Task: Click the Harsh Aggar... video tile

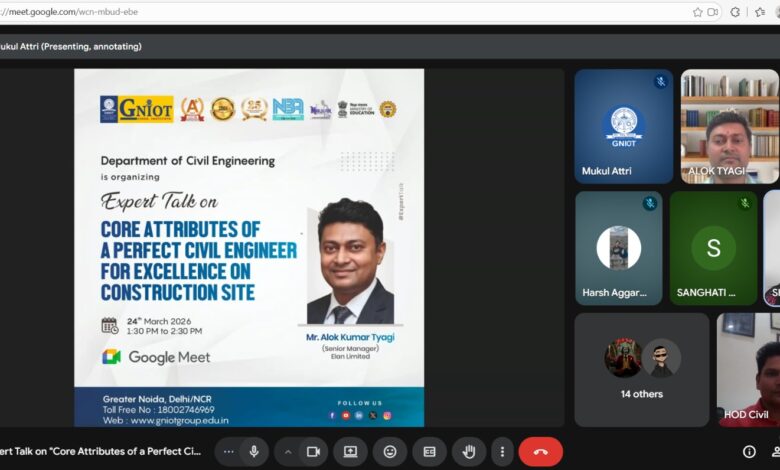Action: tap(618, 248)
